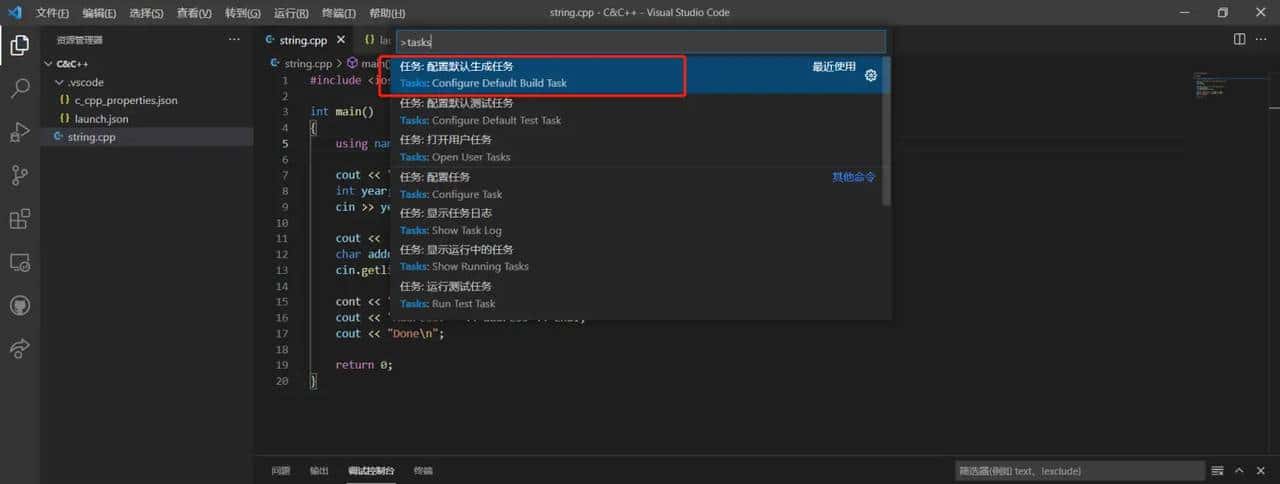Switch to the 问题 (Problems) panel tab
This screenshot has width=1280, height=484.
pyautogui.click(x=281, y=471)
